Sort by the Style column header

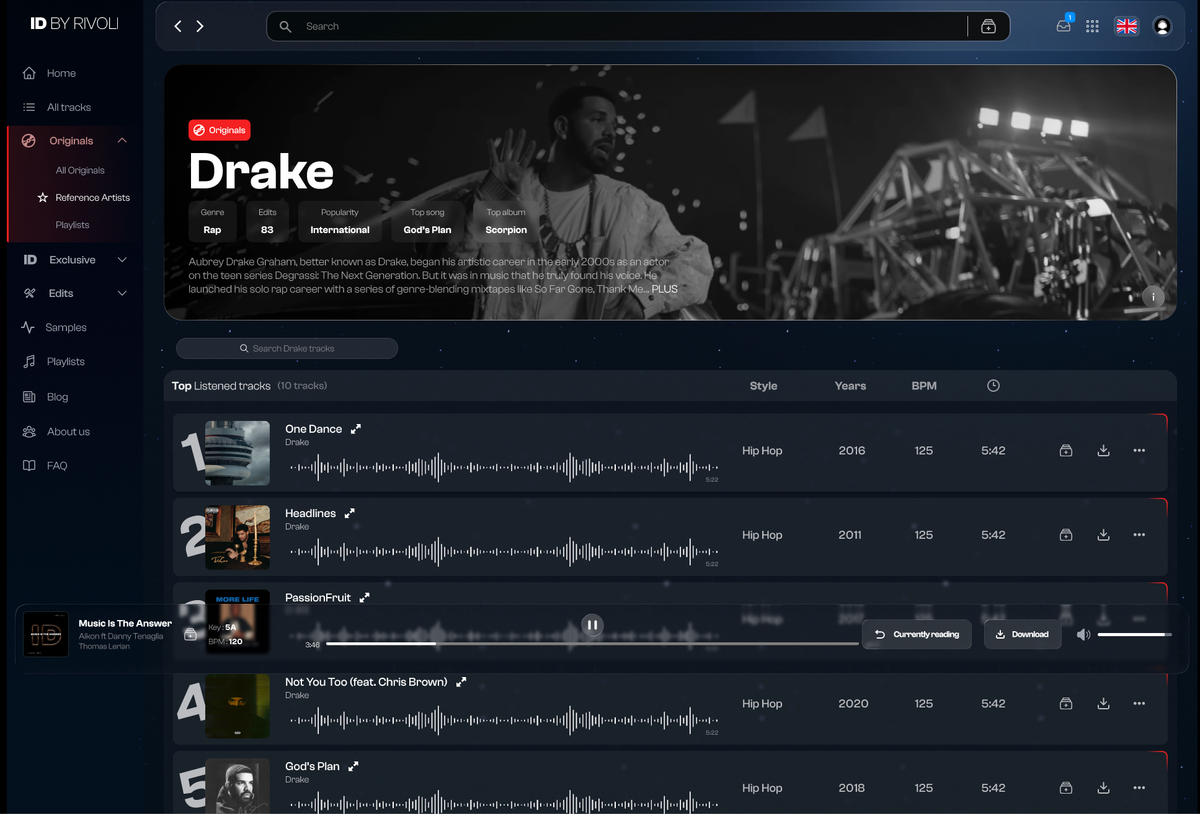(763, 386)
